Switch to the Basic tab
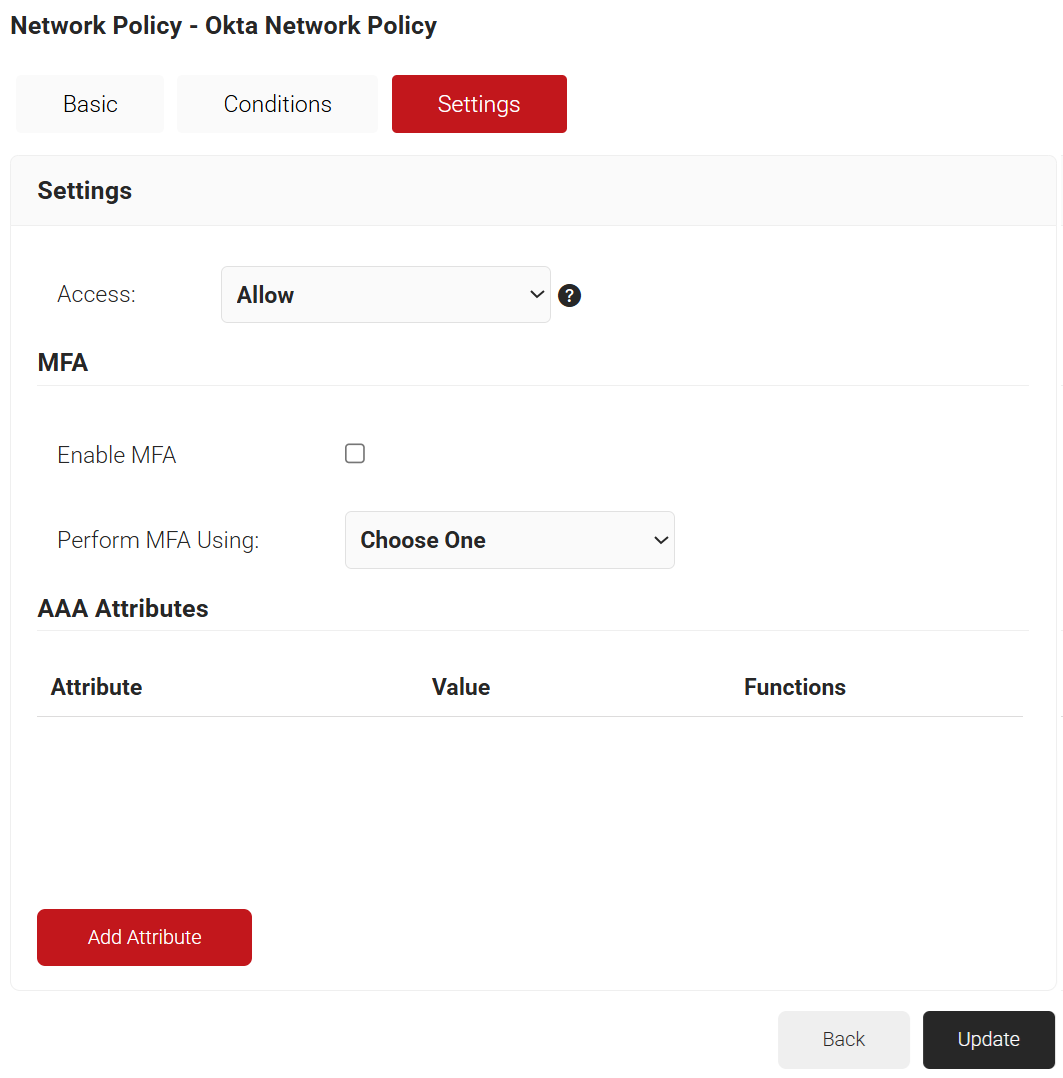Screen dimensions: 1063x1078 [90, 104]
